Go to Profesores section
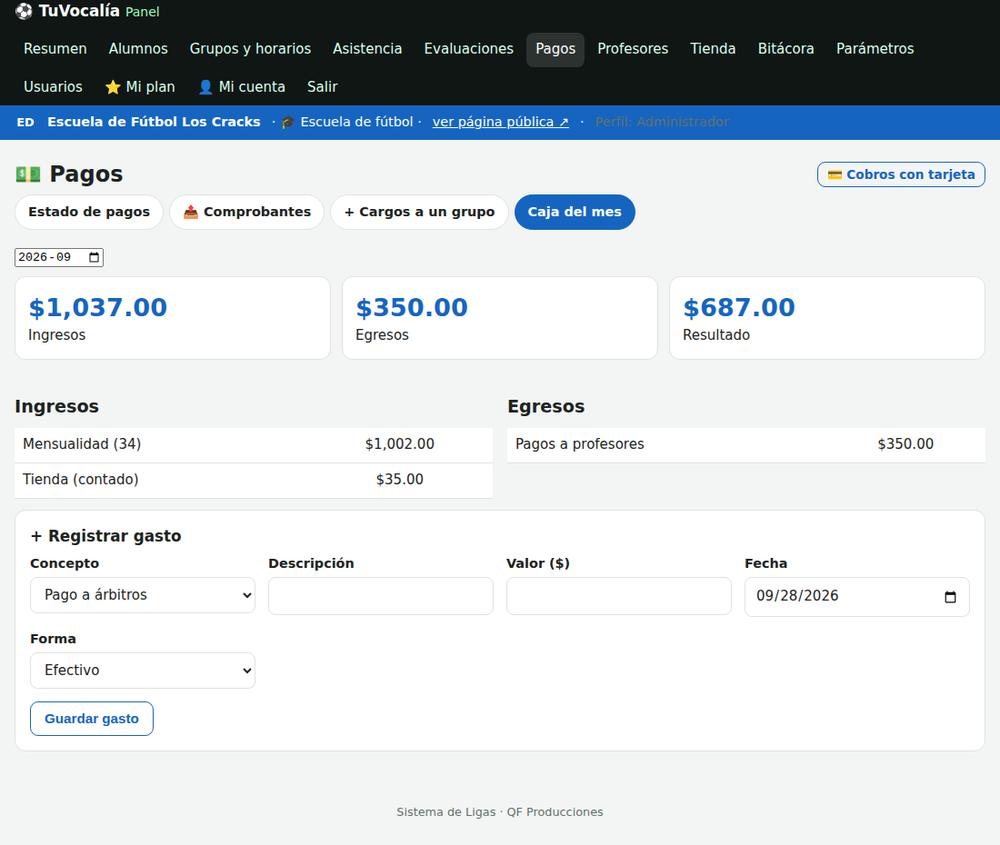This screenshot has width=1000, height=845. point(633,49)
